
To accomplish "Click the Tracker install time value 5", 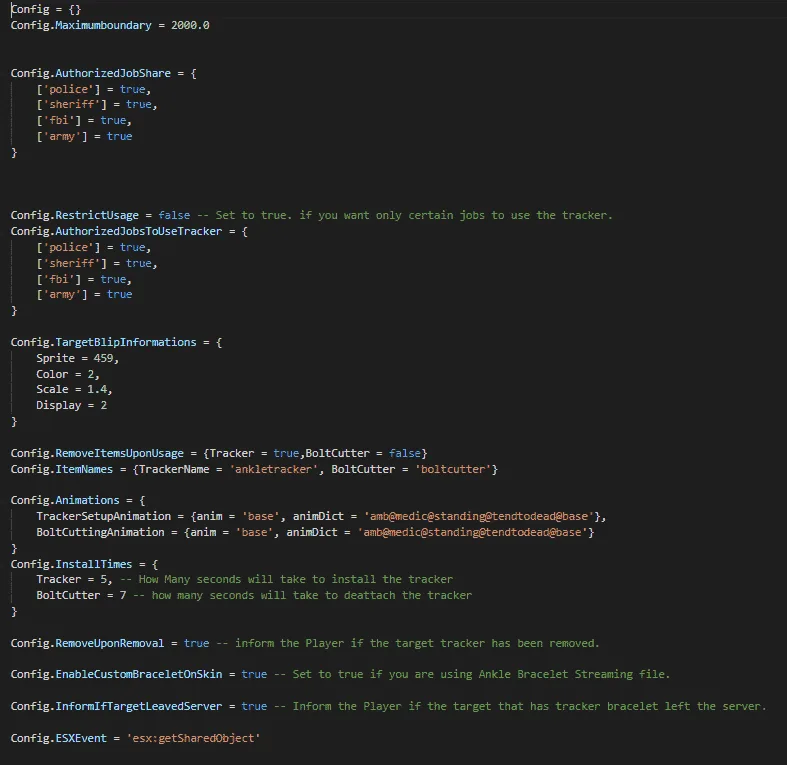I will point(103,579).
